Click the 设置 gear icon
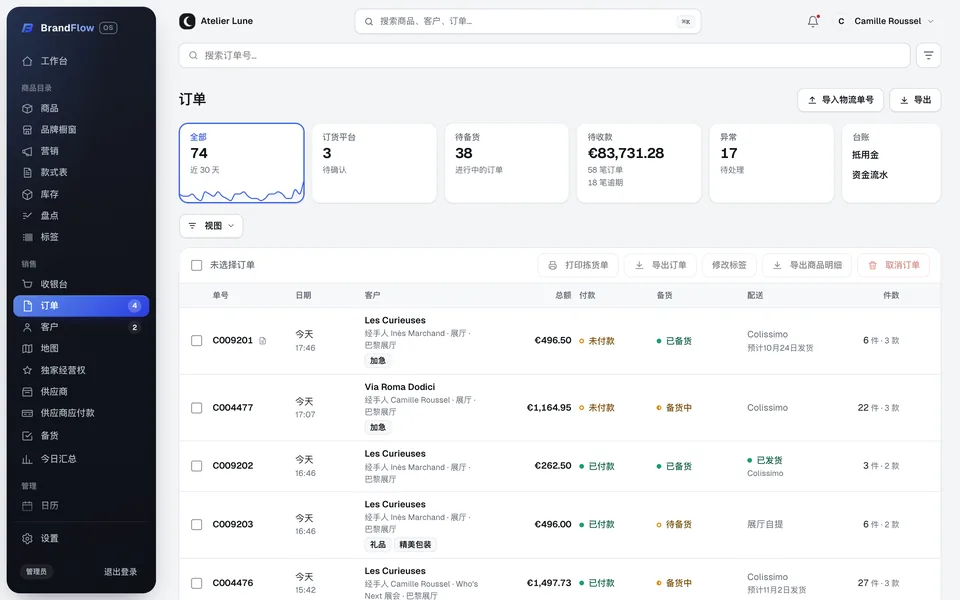The width and height of the screenshot is (960, 600). pos(27,539)
